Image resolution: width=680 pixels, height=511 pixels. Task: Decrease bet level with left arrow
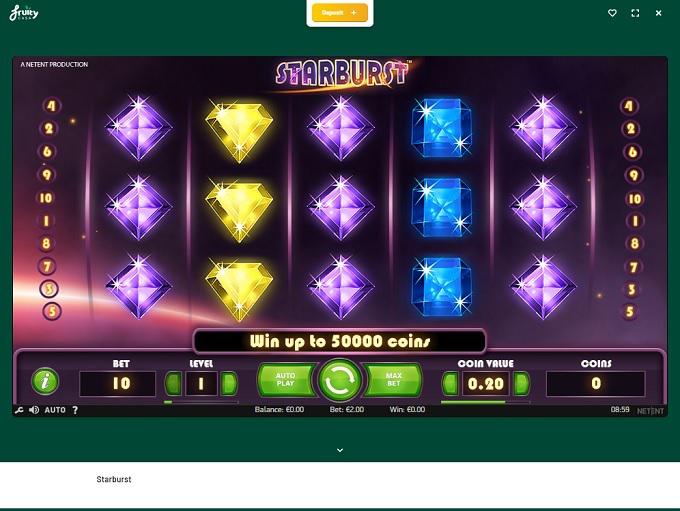[x=173, y=383]
